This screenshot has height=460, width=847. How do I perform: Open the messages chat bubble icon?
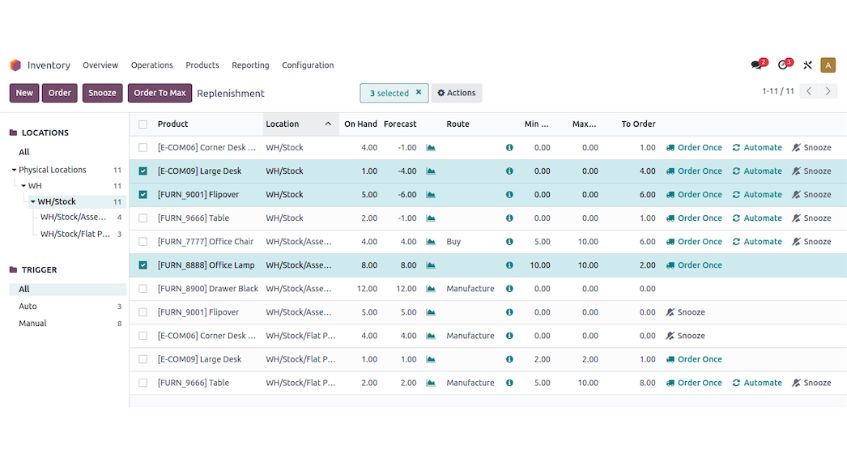[757, 65]
